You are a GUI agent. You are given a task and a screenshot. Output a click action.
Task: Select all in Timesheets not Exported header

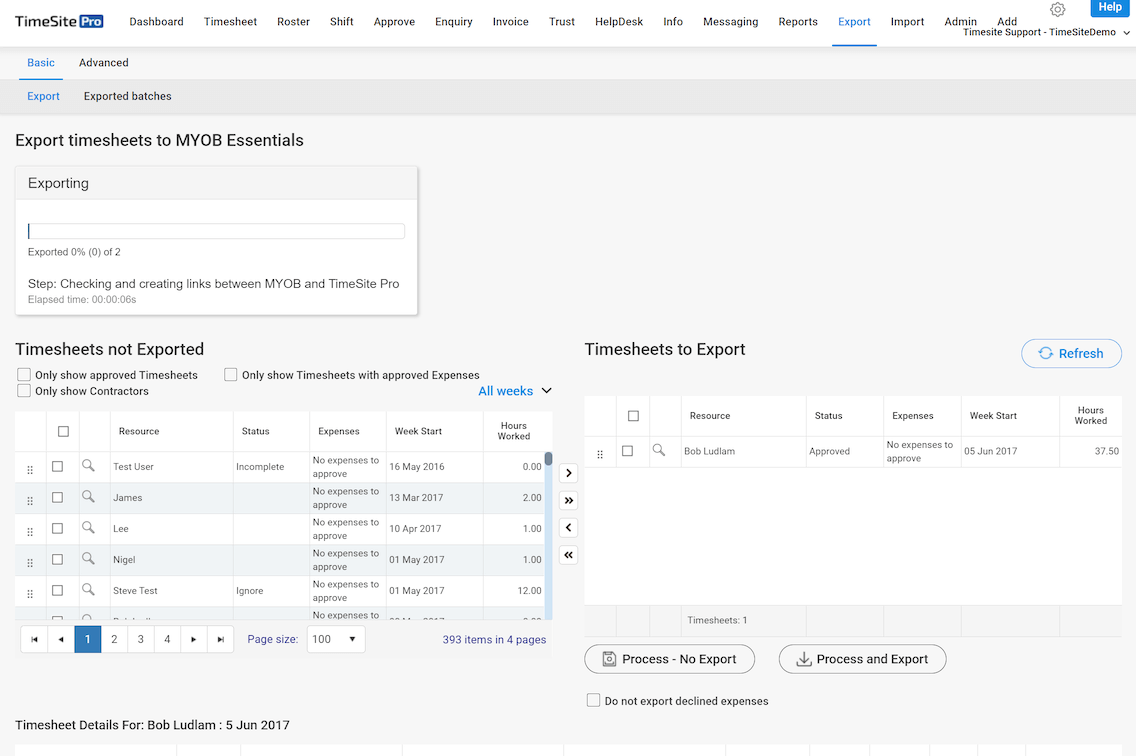pyautogui.click(x=63, y=431)
